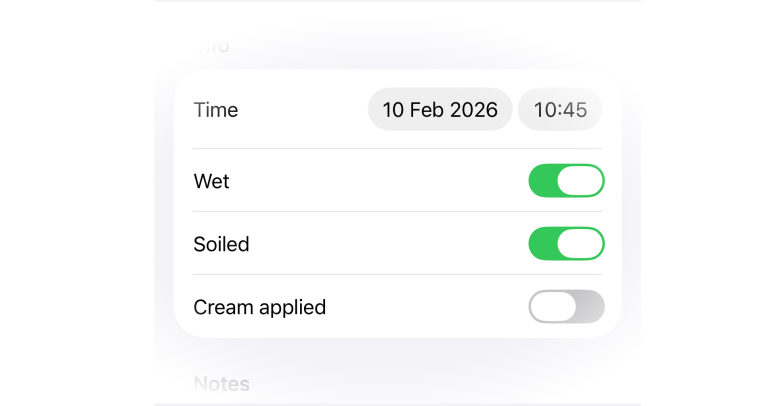This screenshot has width=781, height=406.
Task: Click the hour digits in the 10:45 field
Action: [x=545, y=110]
